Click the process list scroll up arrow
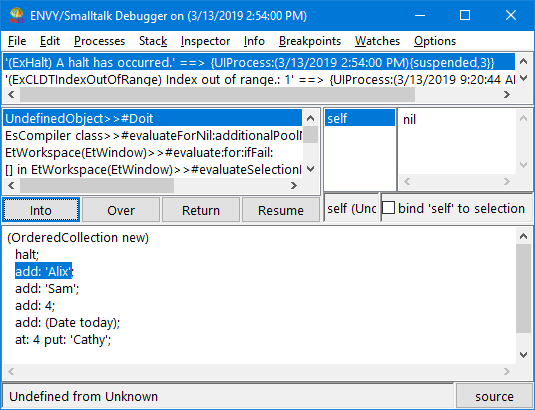 523,62
